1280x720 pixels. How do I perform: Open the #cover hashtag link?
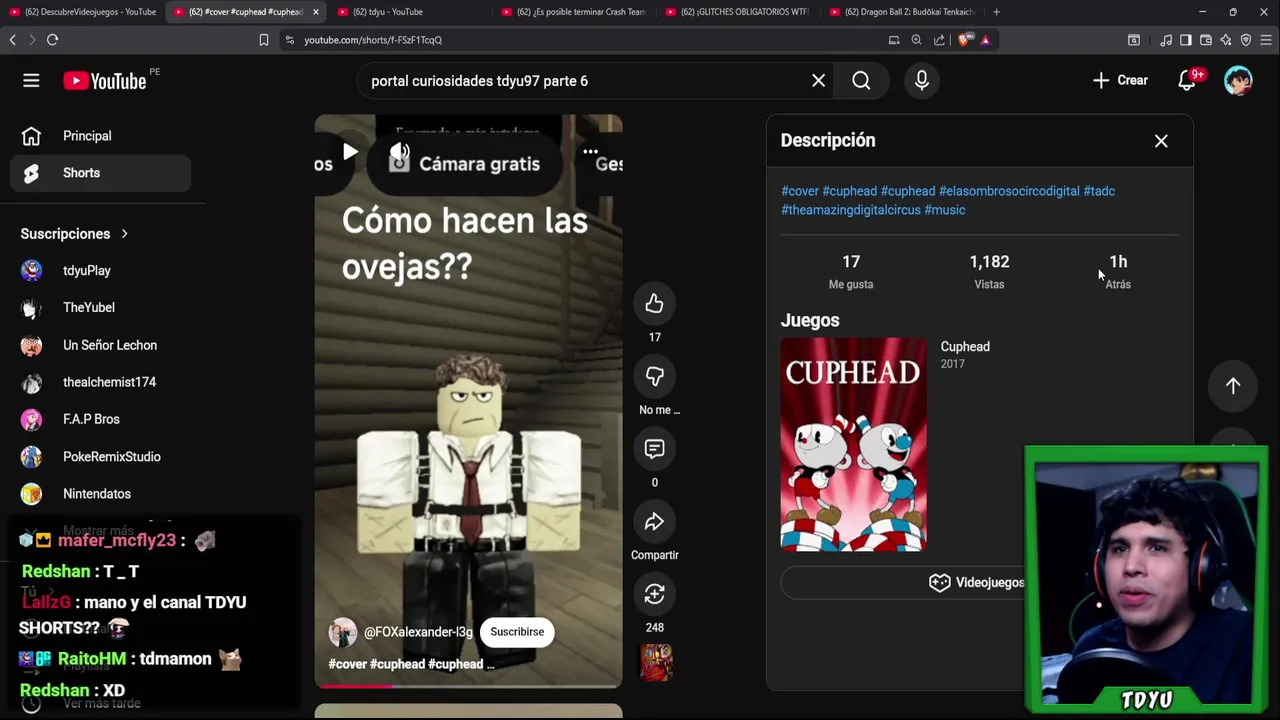point(800,191)
